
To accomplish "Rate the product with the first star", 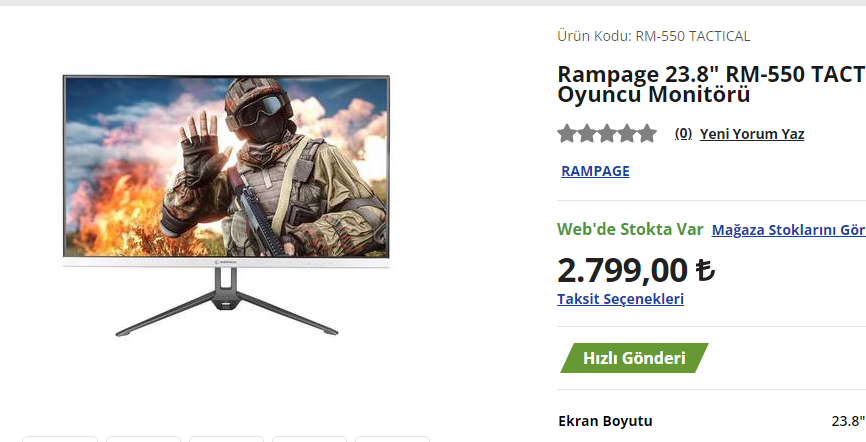I will (567, 134).
